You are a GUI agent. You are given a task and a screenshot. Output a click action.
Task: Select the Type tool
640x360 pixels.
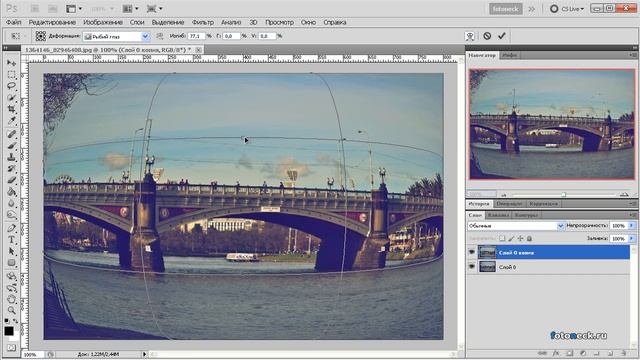(x=11, y=240)
